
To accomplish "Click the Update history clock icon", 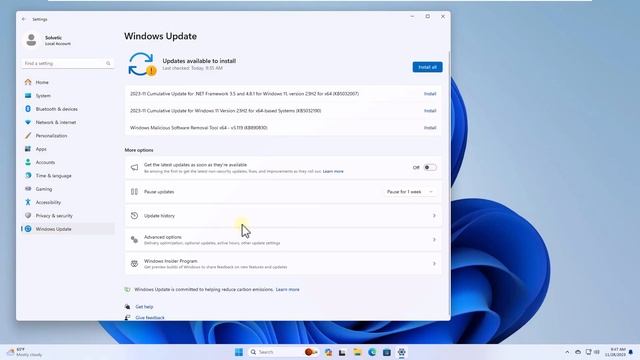I will click(134, 216).
